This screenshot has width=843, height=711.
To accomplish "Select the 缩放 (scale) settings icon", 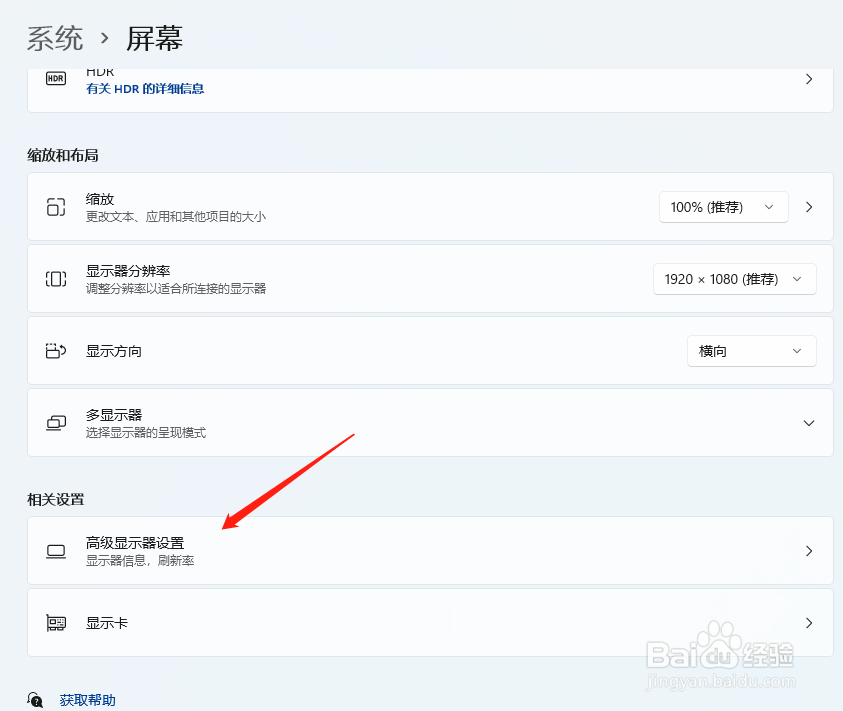I will [56, 206].
